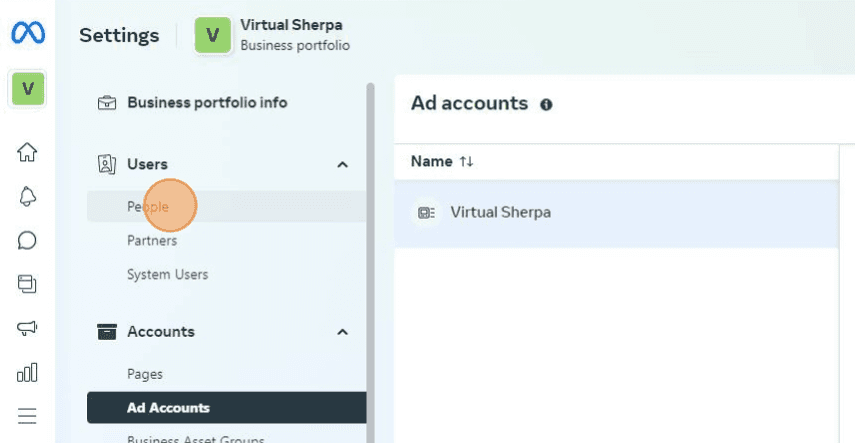
Task: Select People under Users
Action: [226, 207]
